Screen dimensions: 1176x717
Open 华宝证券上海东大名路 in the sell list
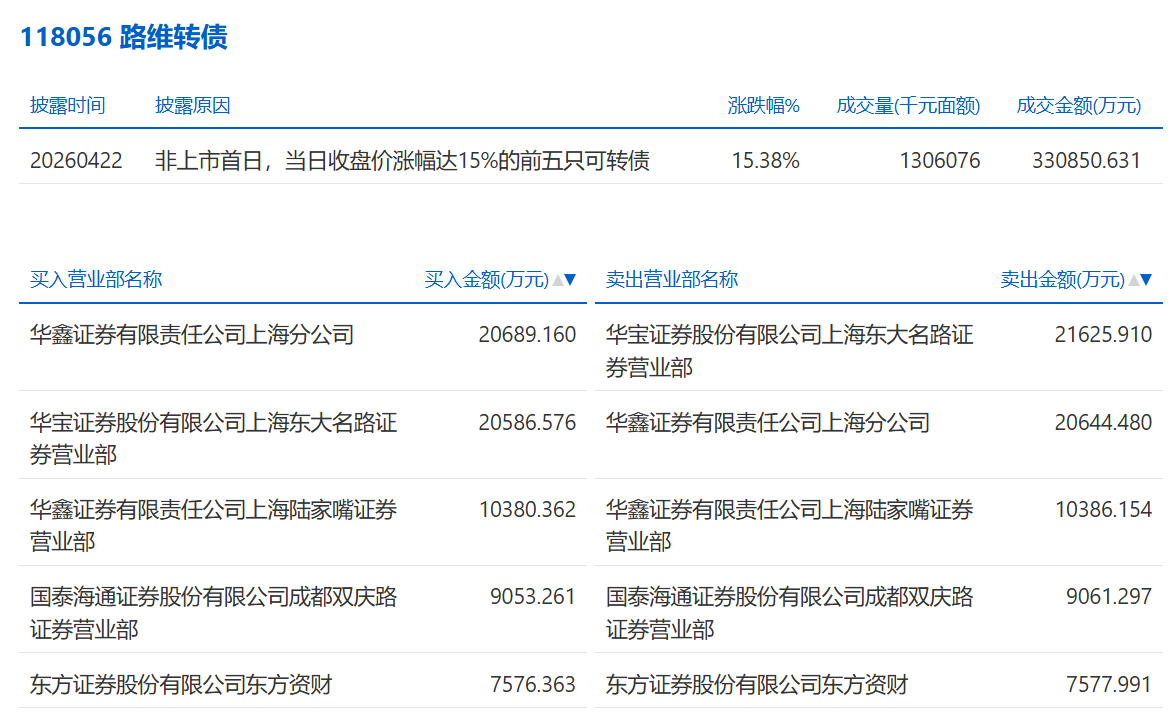pos(789,351)
